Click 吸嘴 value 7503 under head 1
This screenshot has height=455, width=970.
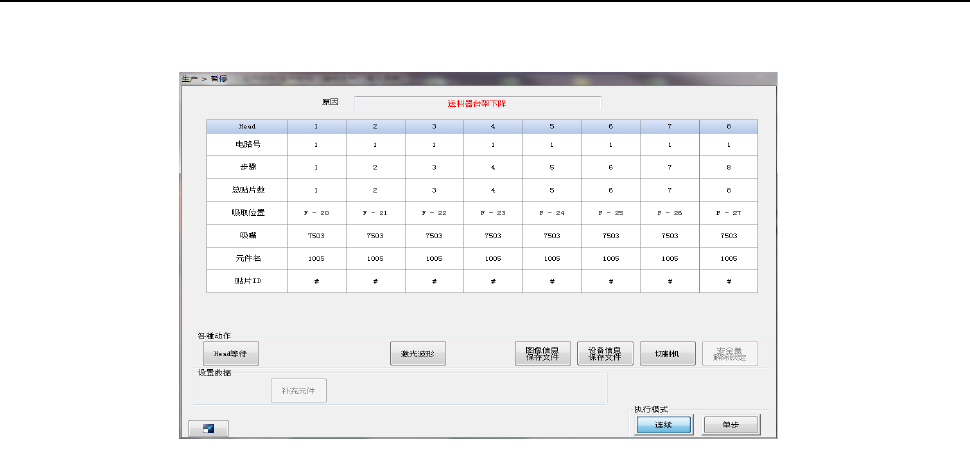point(317,236)
